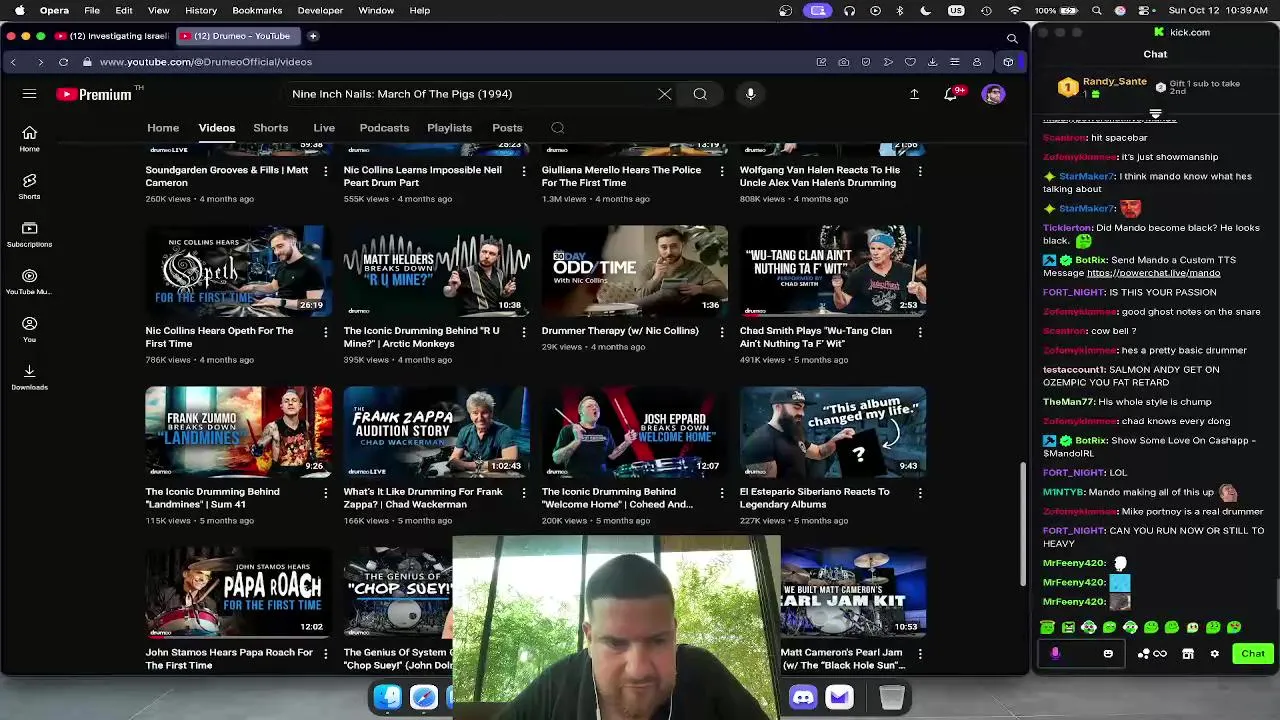Open YouTube notifications bell
This screenshot has width=1280, height=720.
951,94
